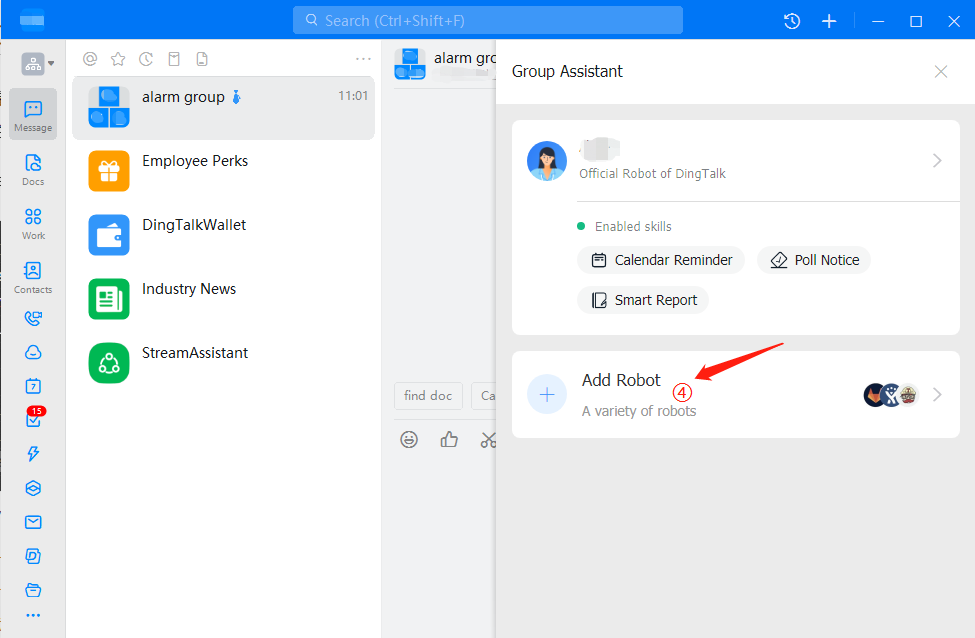Expand the official DingTalk robot details chevron
Viewport: 975px width, 638px height.
[937, 161]
